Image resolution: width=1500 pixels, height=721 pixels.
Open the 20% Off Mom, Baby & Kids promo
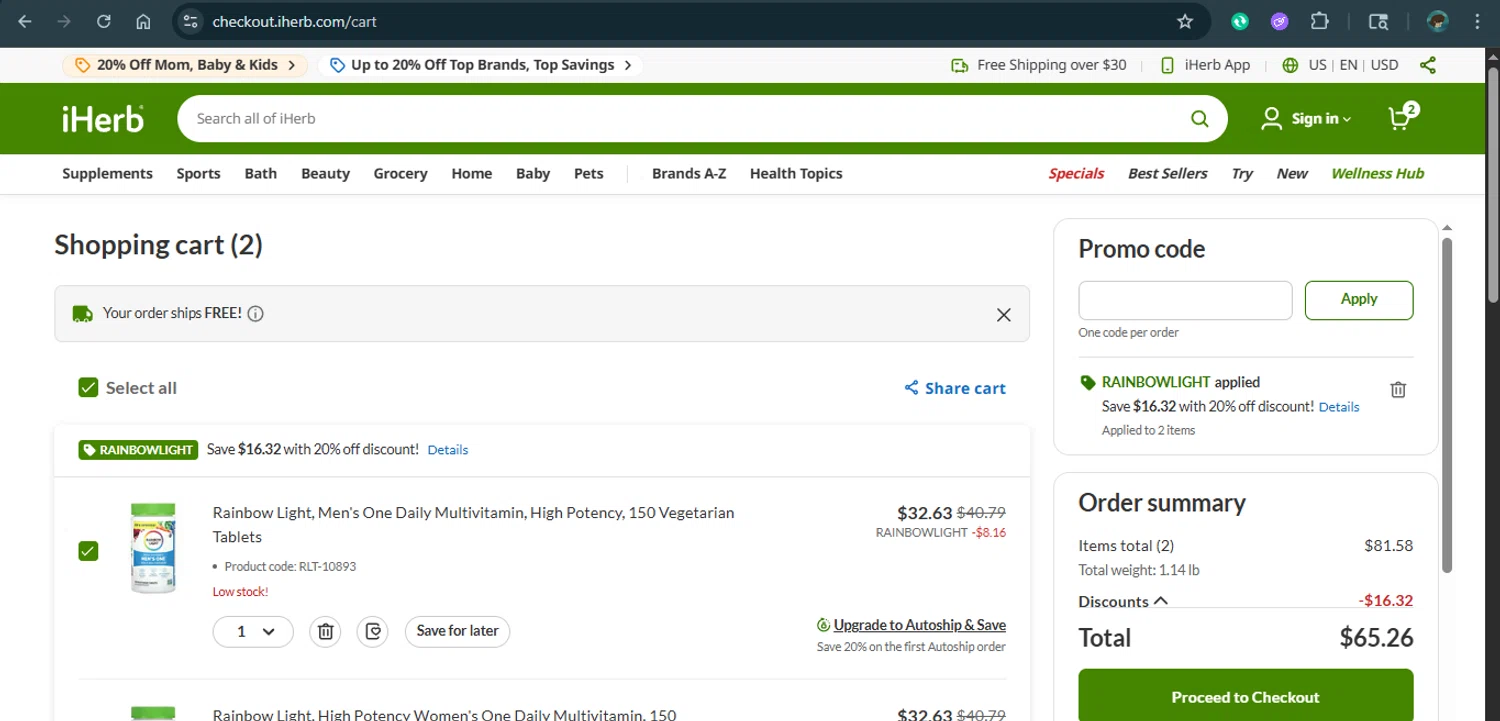point(186,65)
